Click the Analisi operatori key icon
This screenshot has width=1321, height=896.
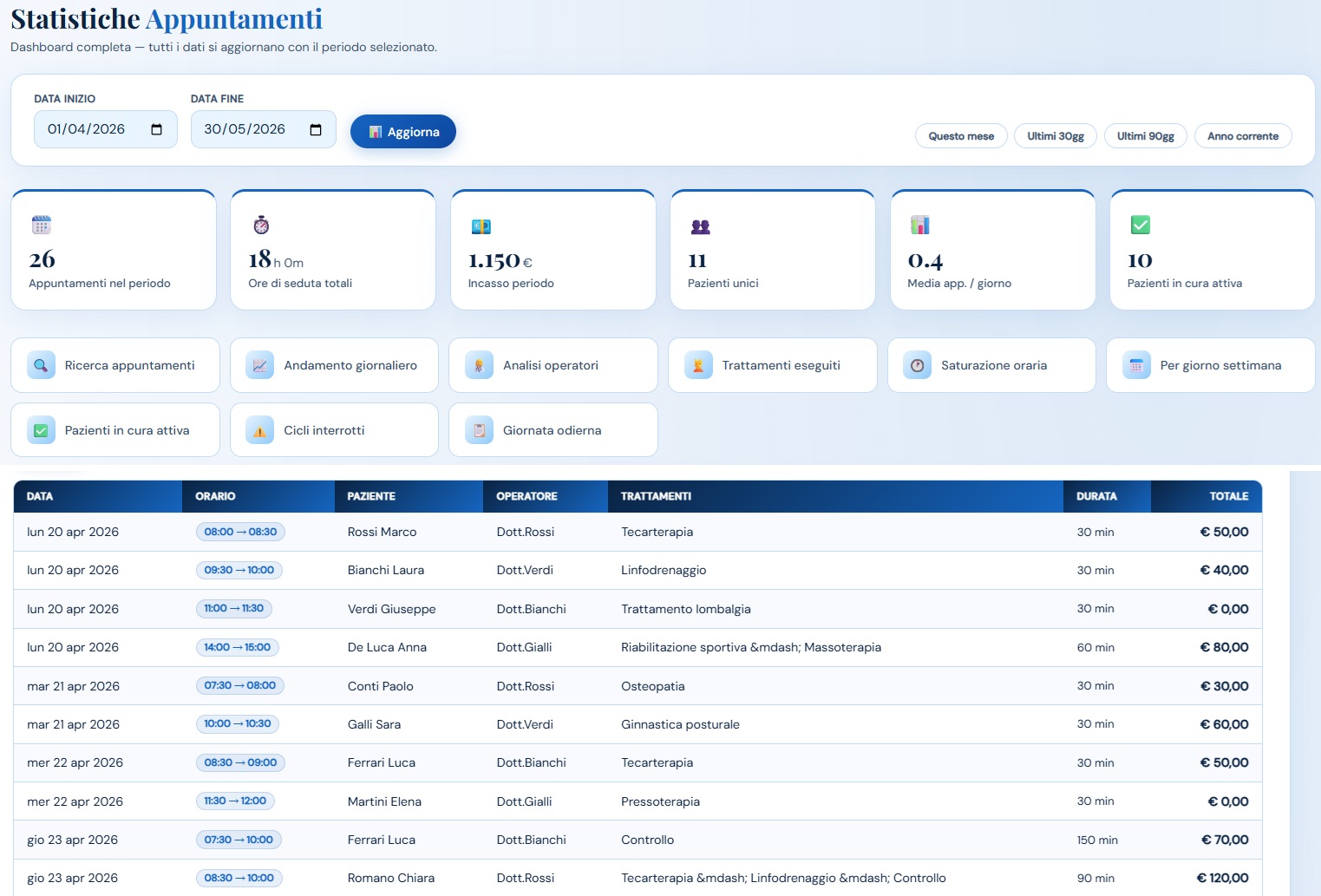pyautogui.click(x=478, y=365)
